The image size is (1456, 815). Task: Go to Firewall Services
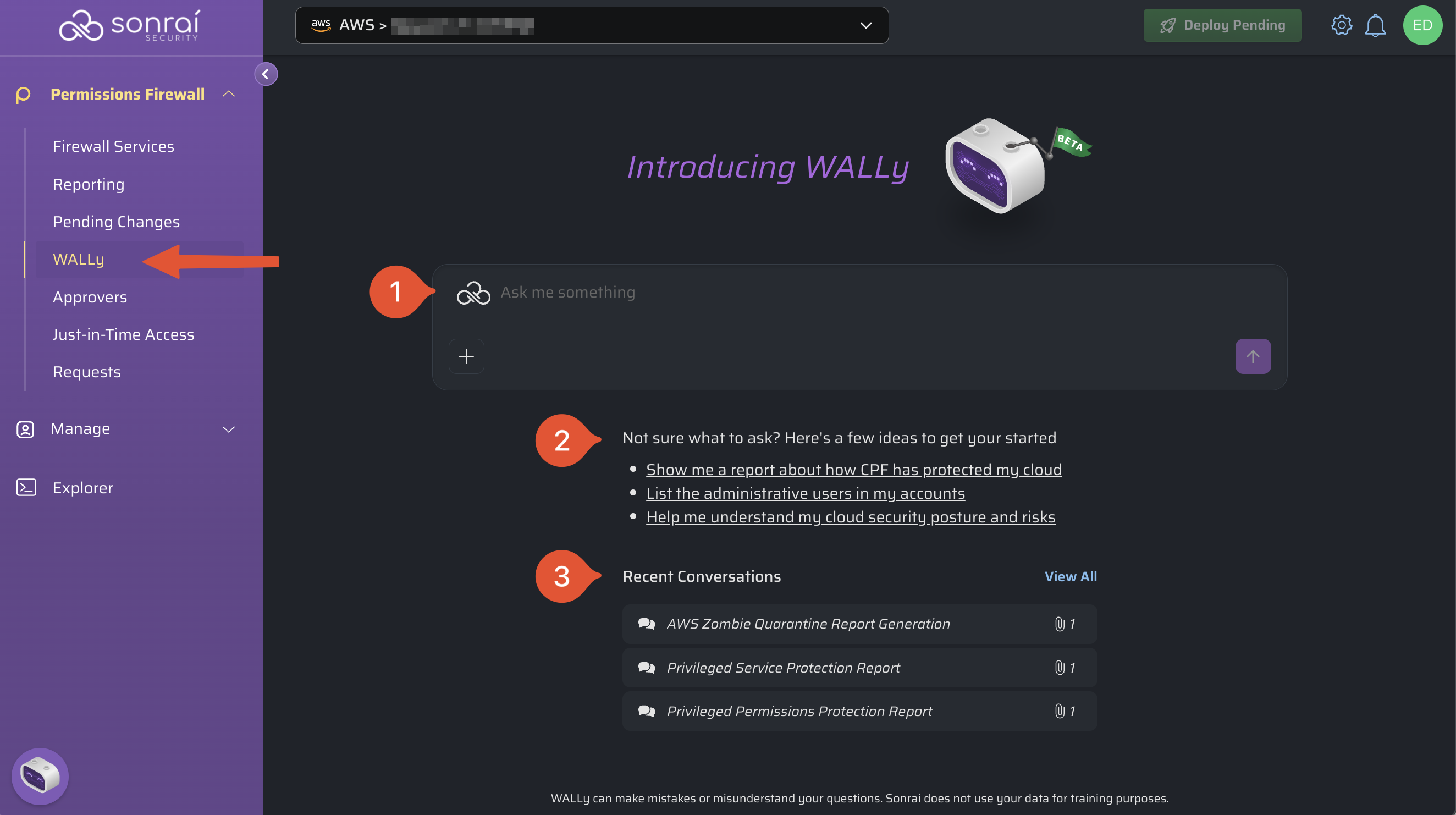pyautogui.click(x=114, y=146)
